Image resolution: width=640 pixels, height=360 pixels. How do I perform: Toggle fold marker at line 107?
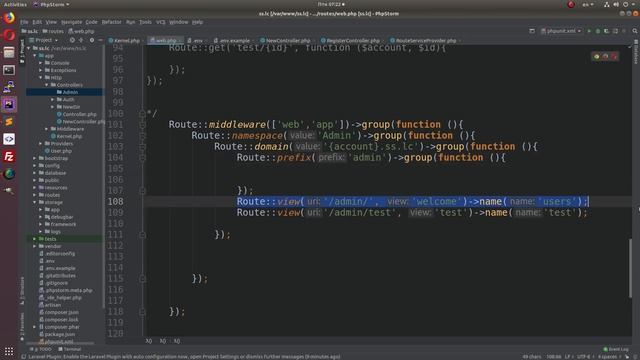142,191
